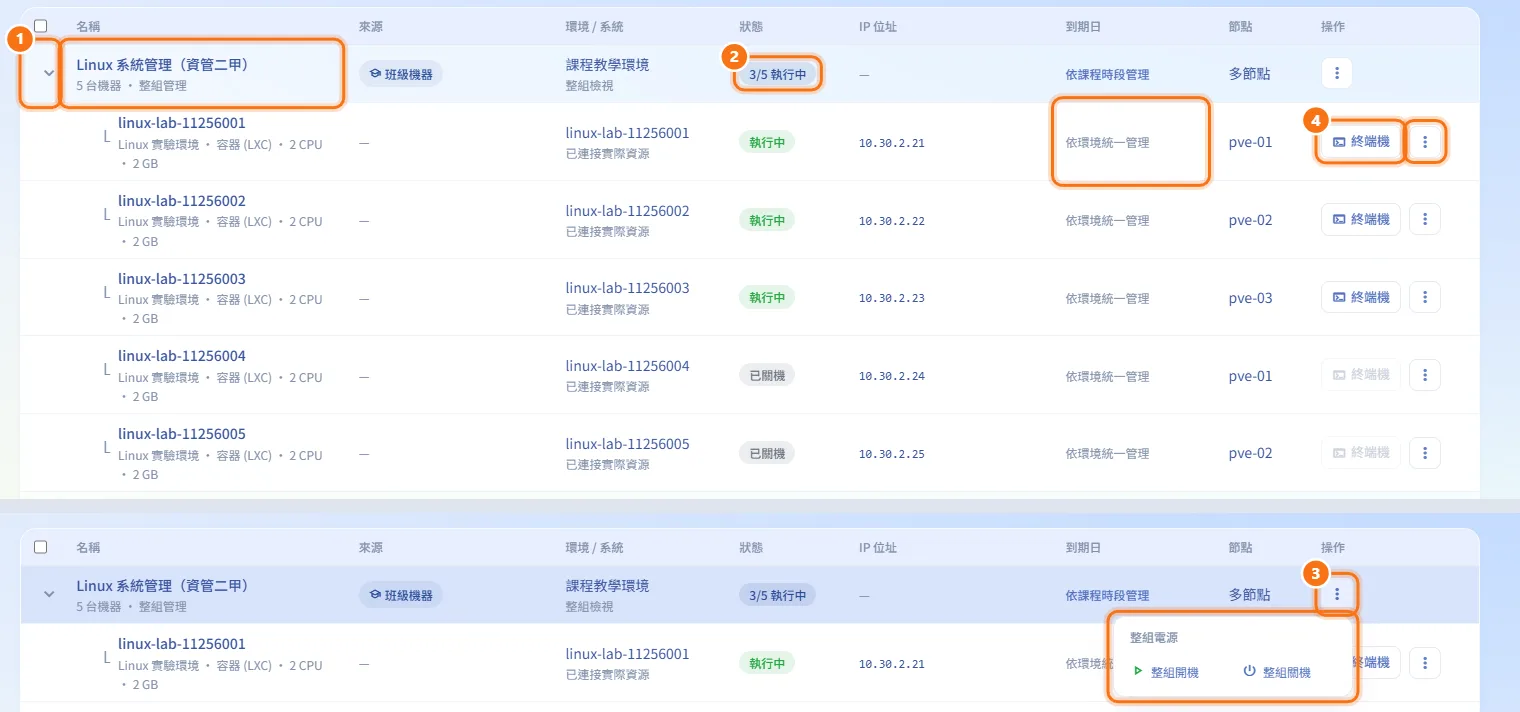The image size is (1520, 712).
Task: Choose 整組關機 from the group power menu
Action: tap(1277, 673)
